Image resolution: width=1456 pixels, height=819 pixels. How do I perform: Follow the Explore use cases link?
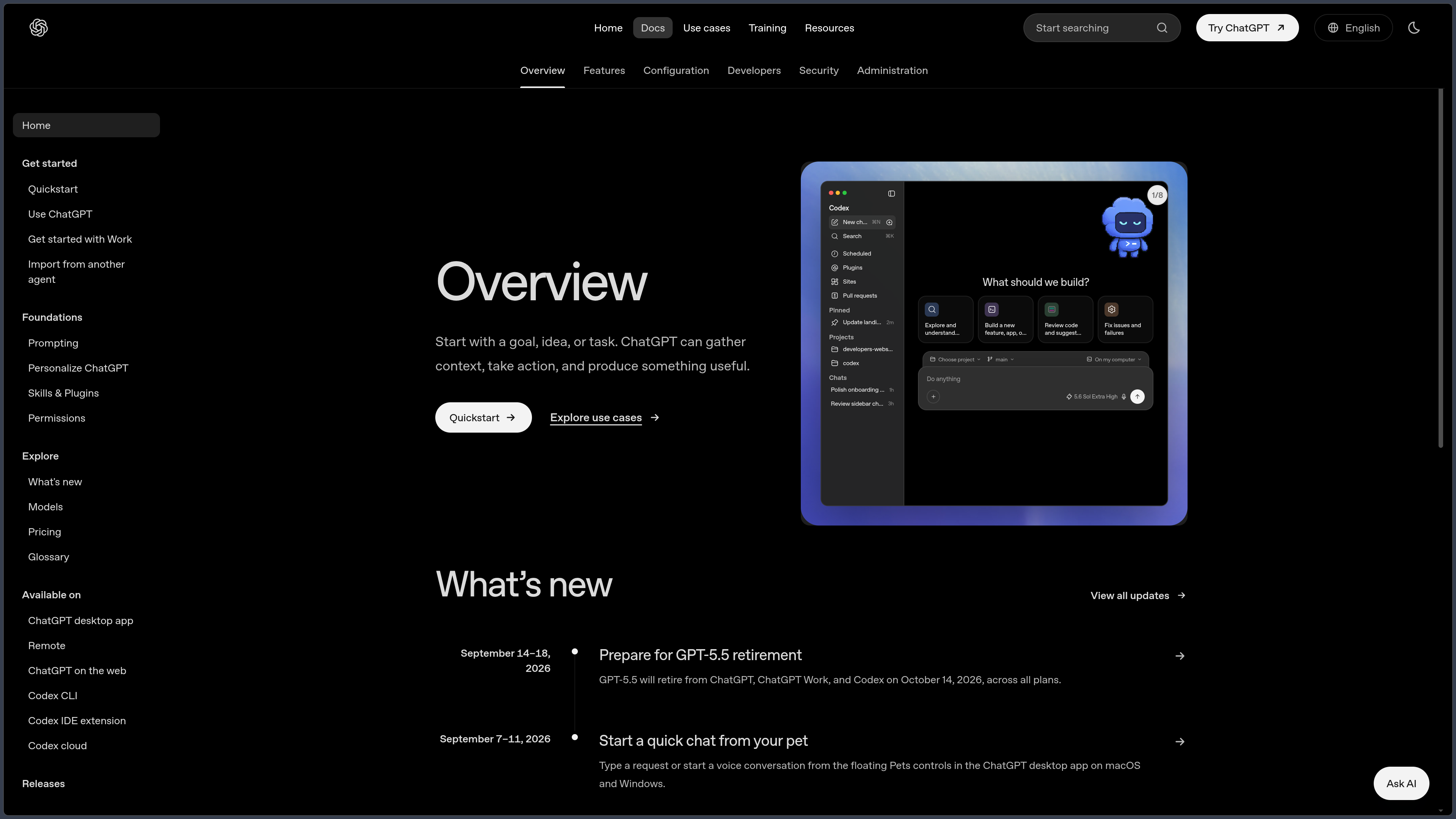tap(604, 418)
